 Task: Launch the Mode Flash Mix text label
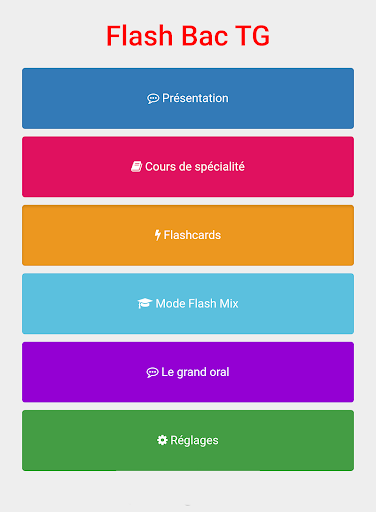click(197, 303)
